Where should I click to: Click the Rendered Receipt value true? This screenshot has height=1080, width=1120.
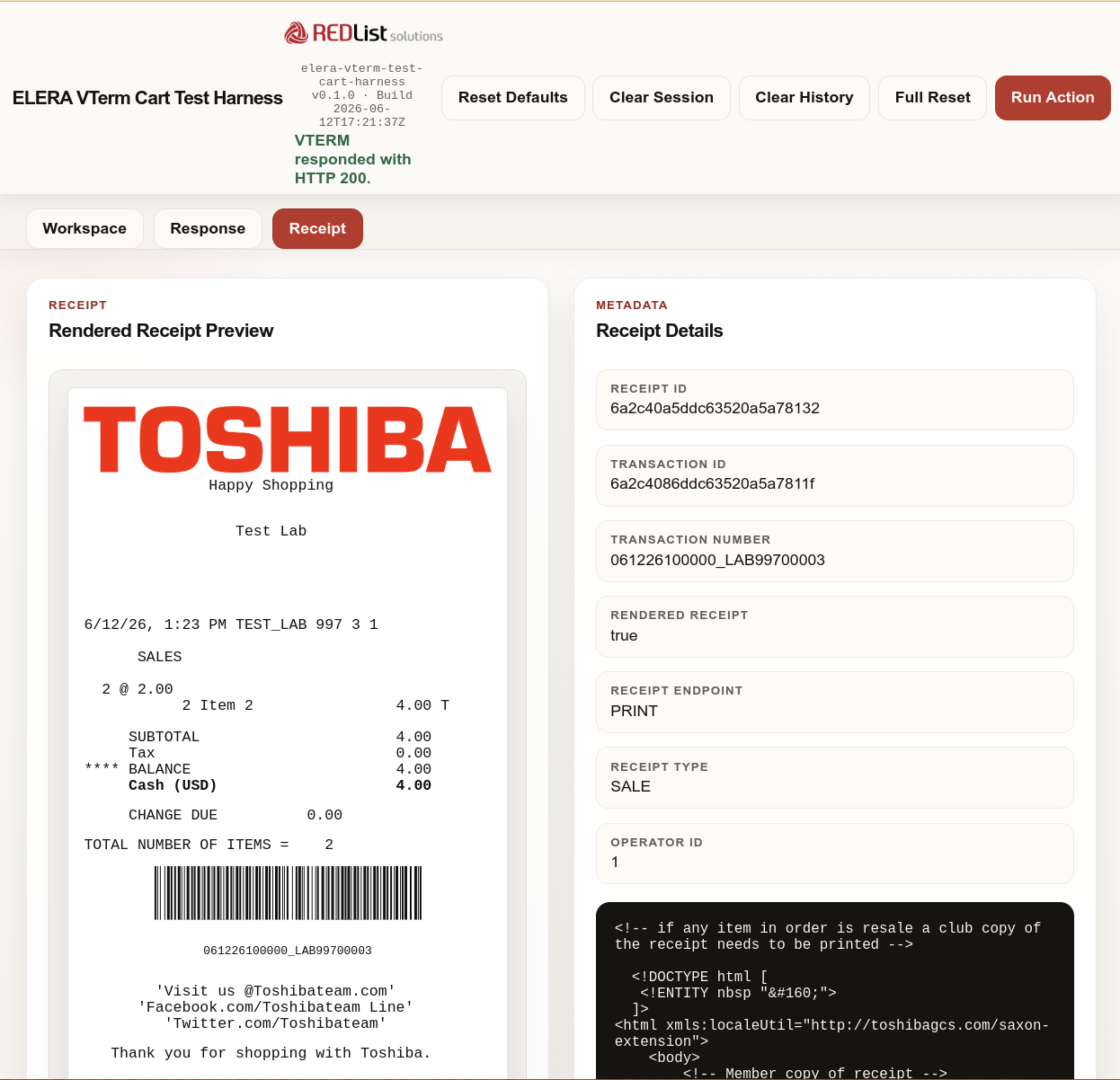click(x=624, y=635)
